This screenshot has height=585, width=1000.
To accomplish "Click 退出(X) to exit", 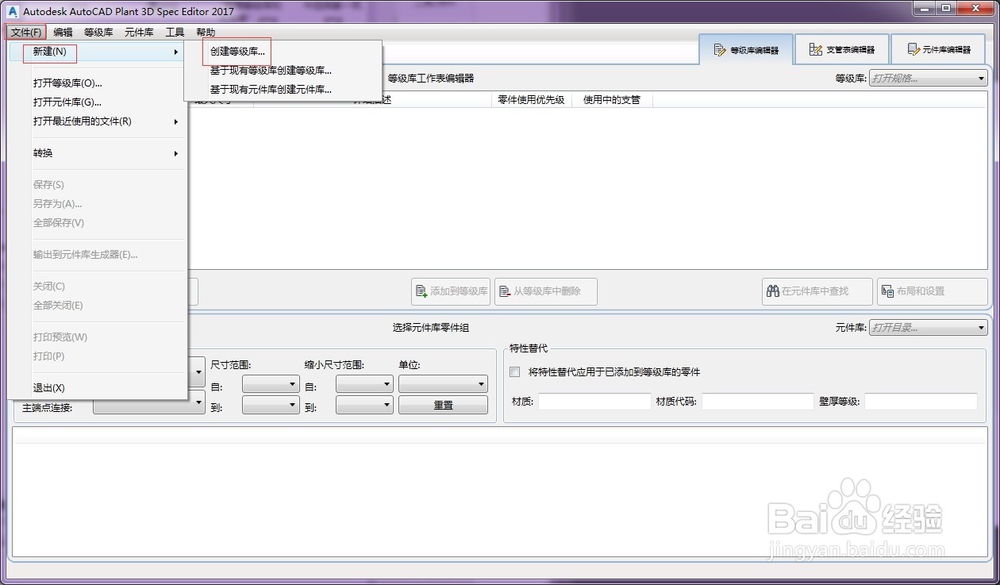I will click(x=48, y=388).
